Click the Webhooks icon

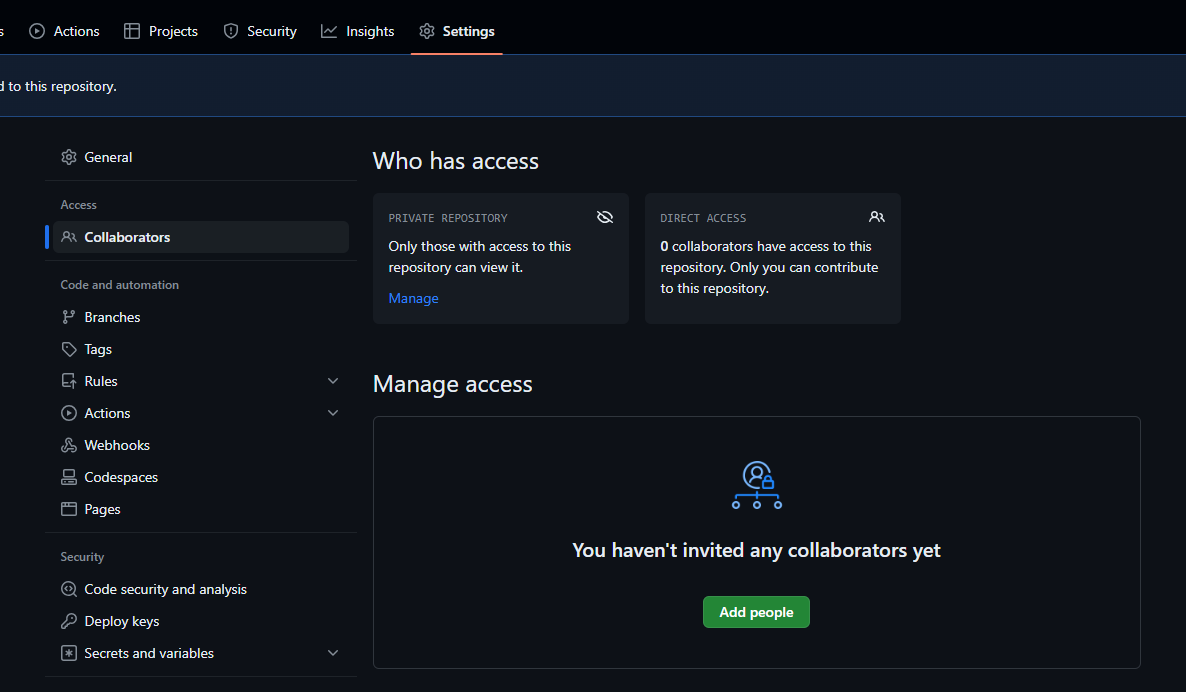[69, 445]
